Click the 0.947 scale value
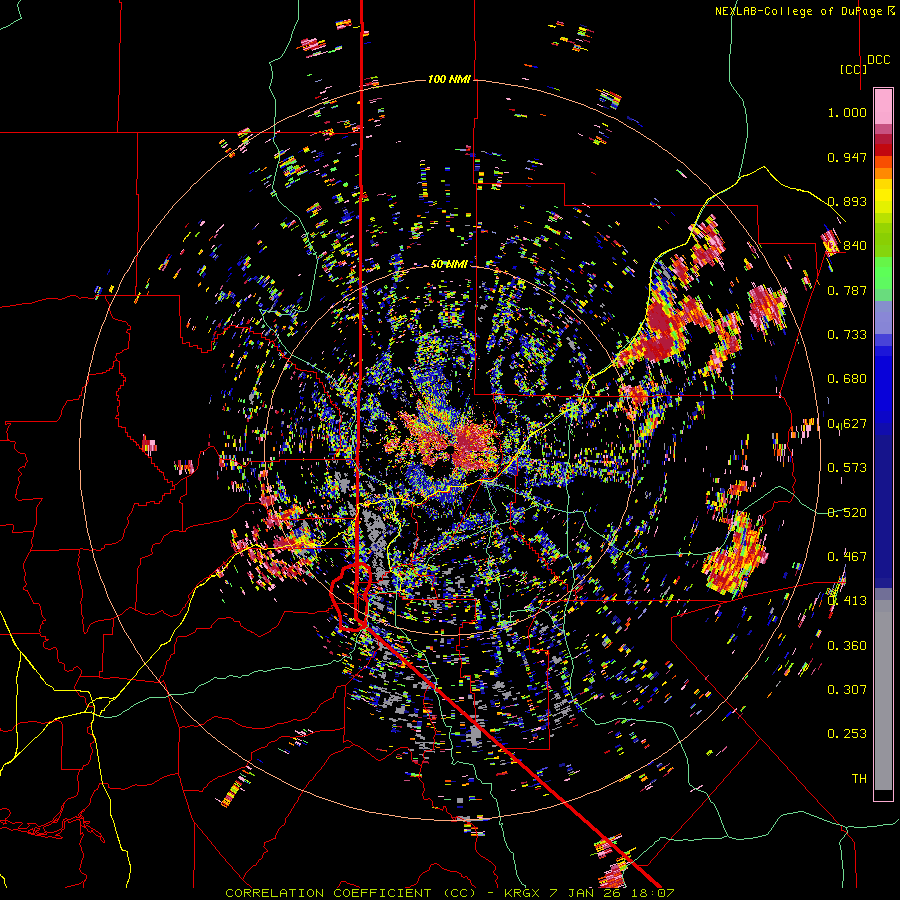Viewport: 900px width, 900px height. tap(847, 157)
